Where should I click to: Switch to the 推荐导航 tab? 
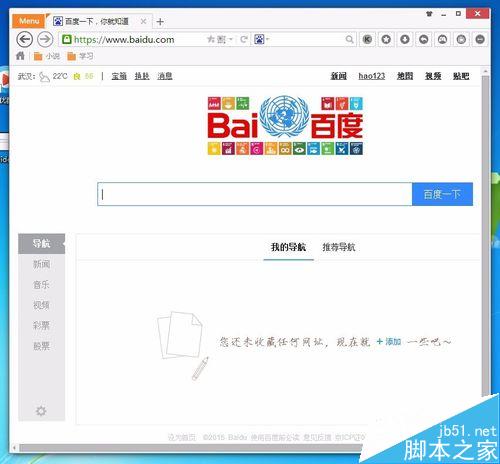click(339, 247)
